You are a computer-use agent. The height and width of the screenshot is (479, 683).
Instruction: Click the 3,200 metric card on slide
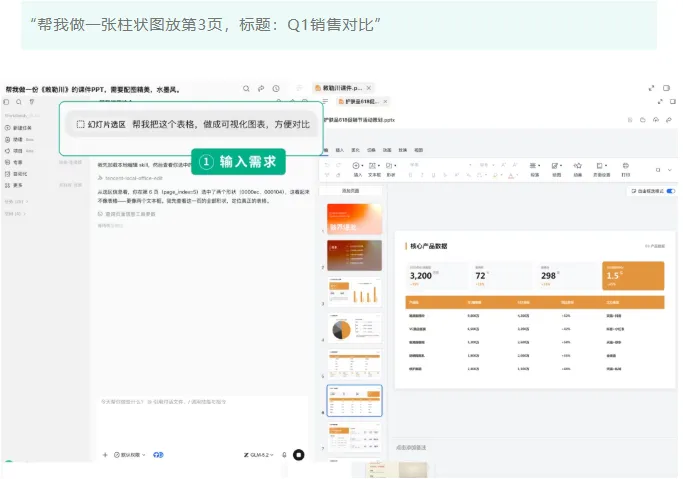(x=436, y=276)
